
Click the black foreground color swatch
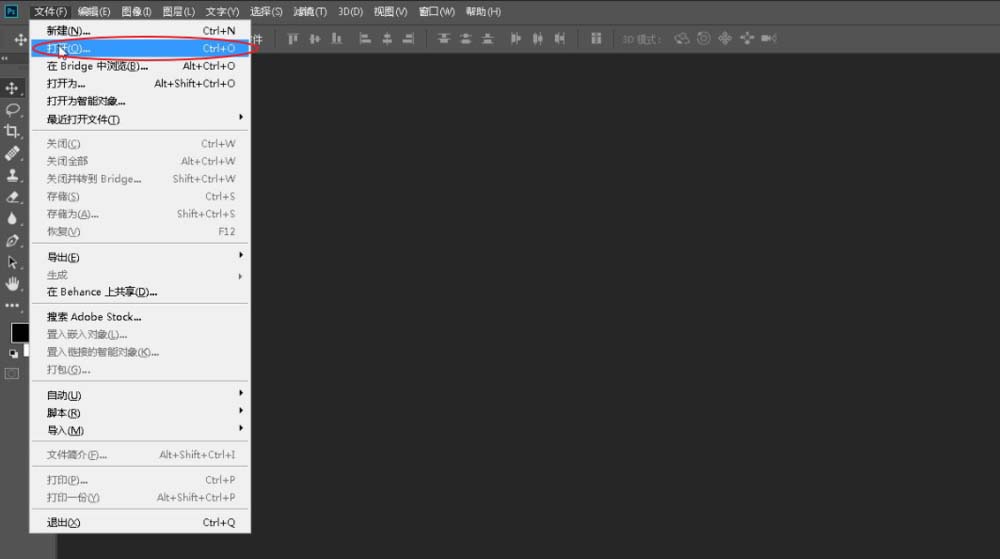click(x=19, y=332)
